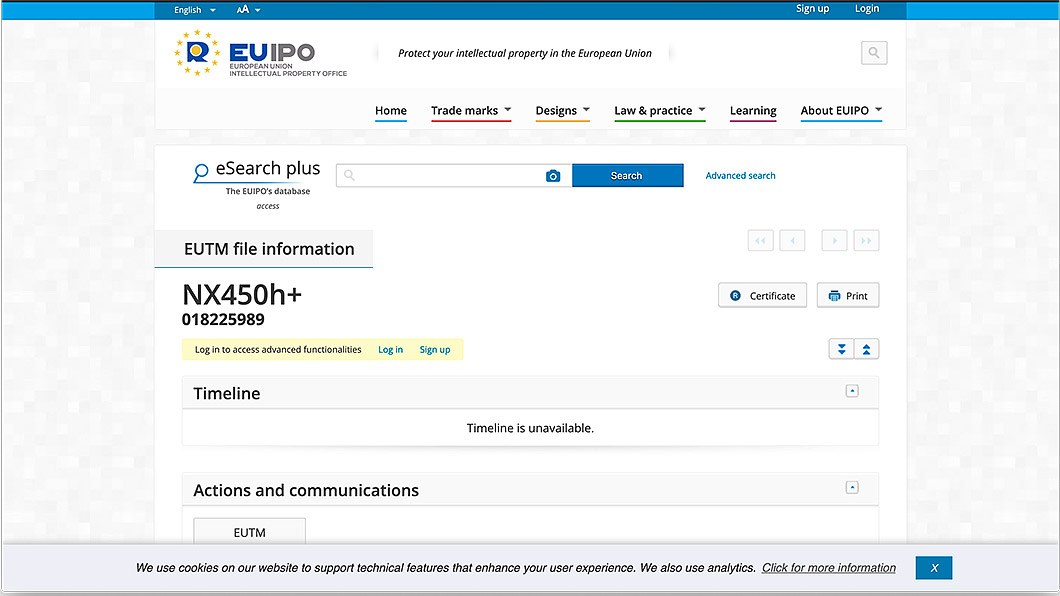Collapse the Actions and communications section
1060x596 pixels.
point(852,487)
